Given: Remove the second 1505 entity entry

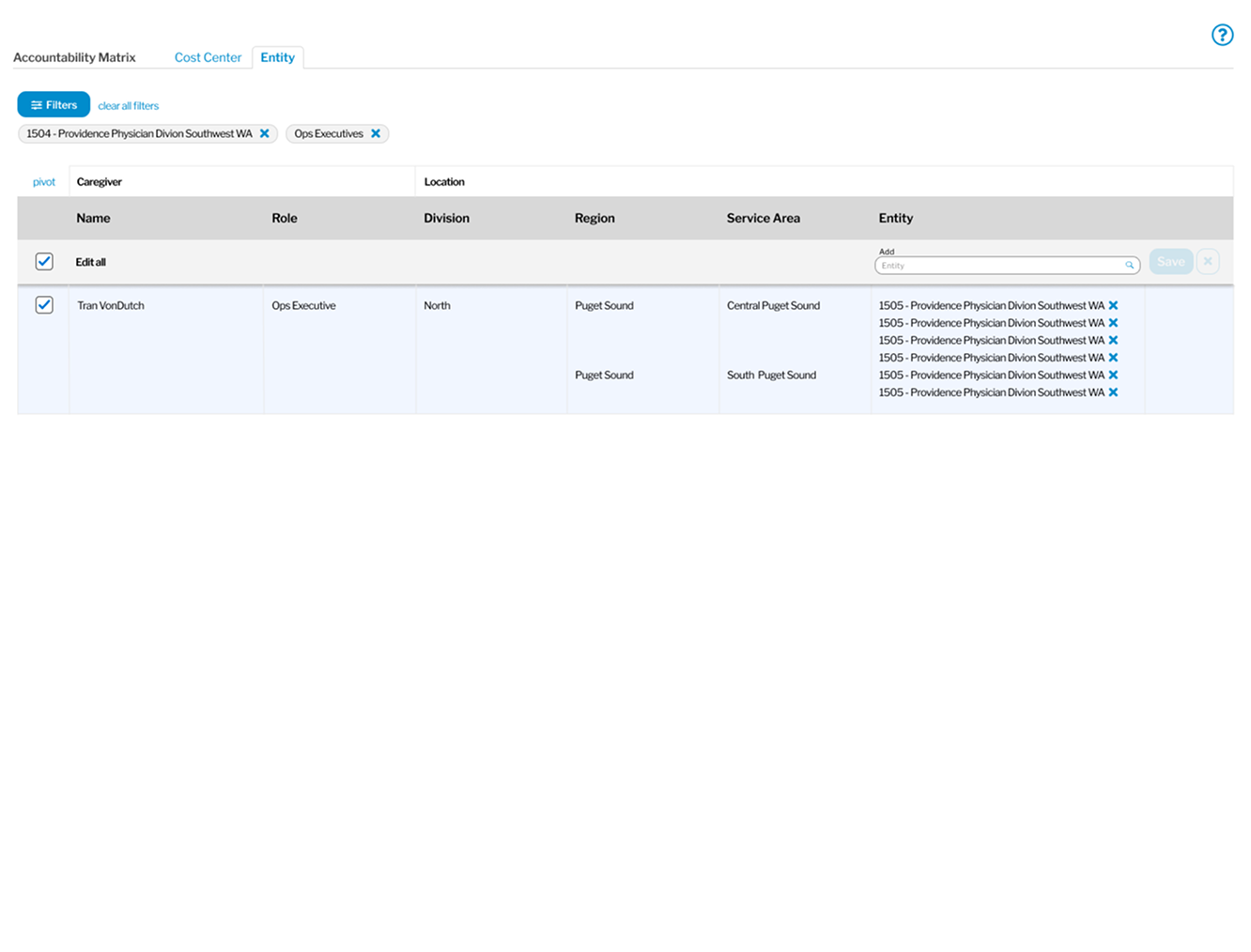Looking at the screenshot, I should pos(1113,323).
